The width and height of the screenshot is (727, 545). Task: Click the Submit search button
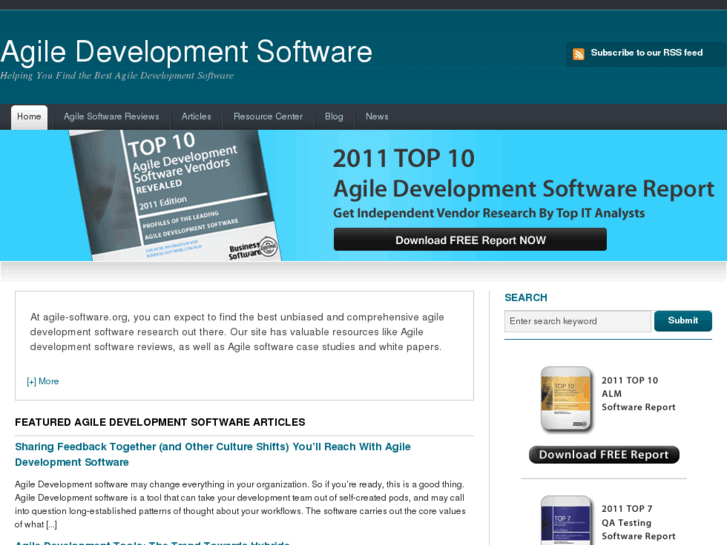(x=683, y=321)
